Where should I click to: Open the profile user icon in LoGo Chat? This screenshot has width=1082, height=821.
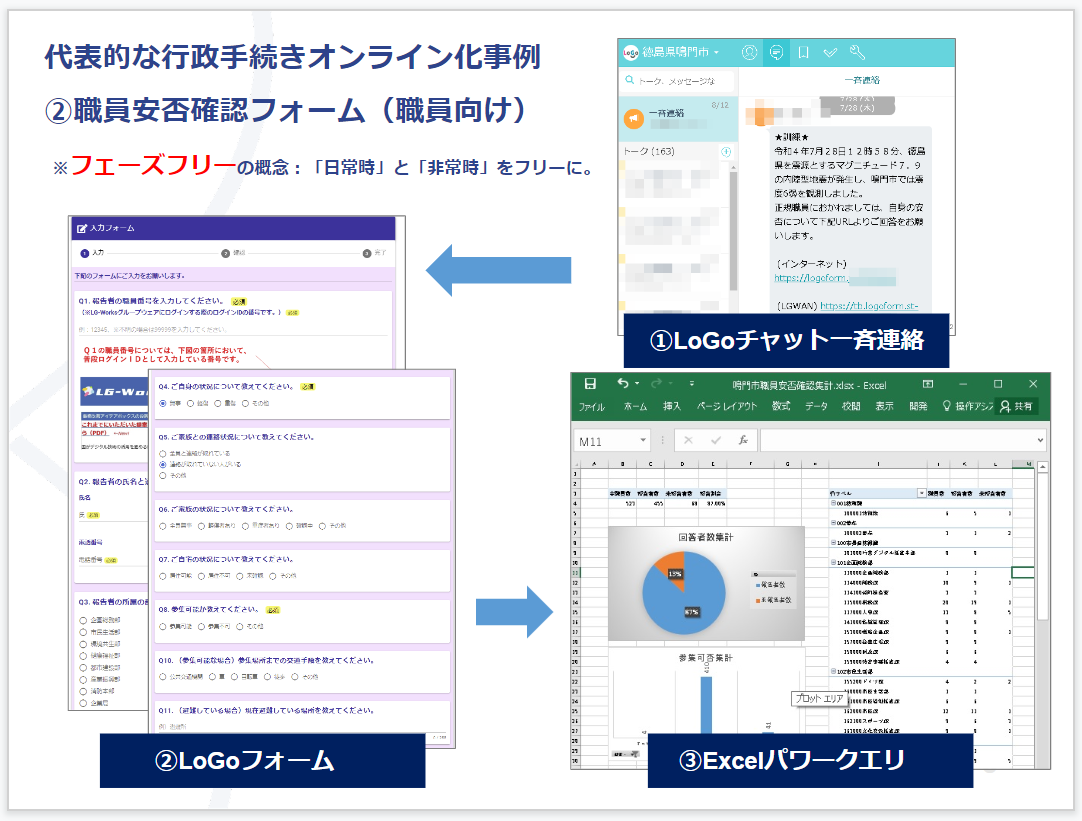pyautogui.click(x=749, y=52)
